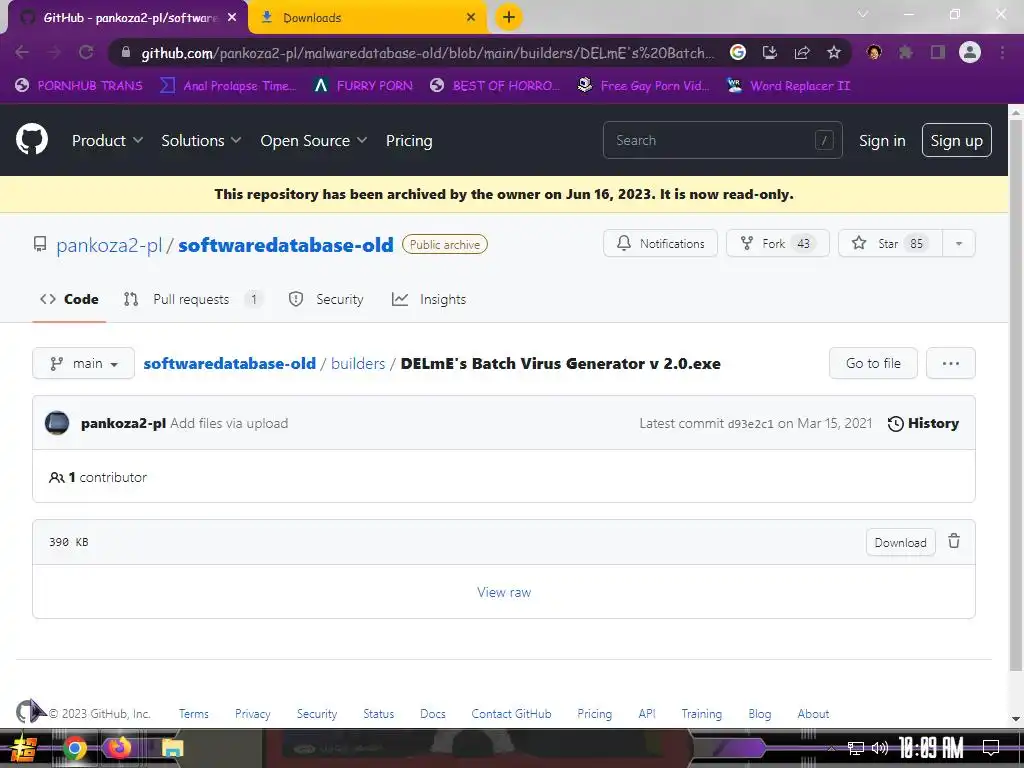Bookmark this page with the star icon

coord(834,52)
